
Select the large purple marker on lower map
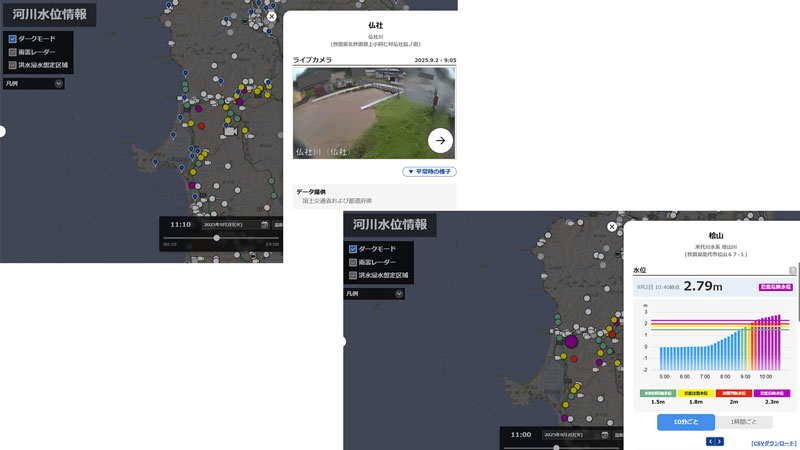571,341
